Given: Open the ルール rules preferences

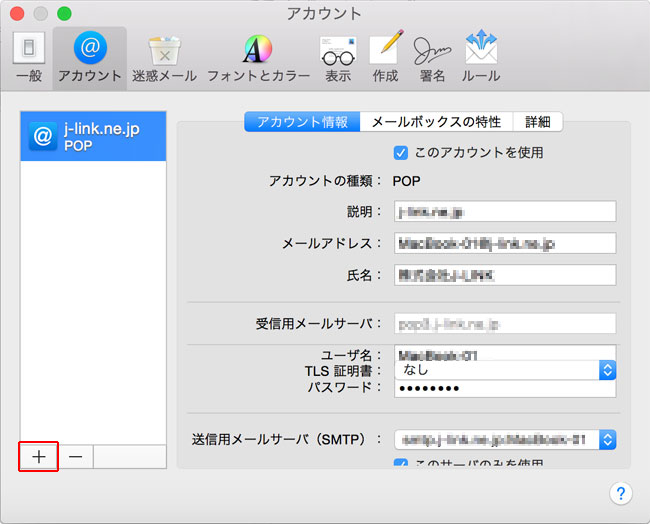Looking at the screenshot, I should click(x=481, y=58).
